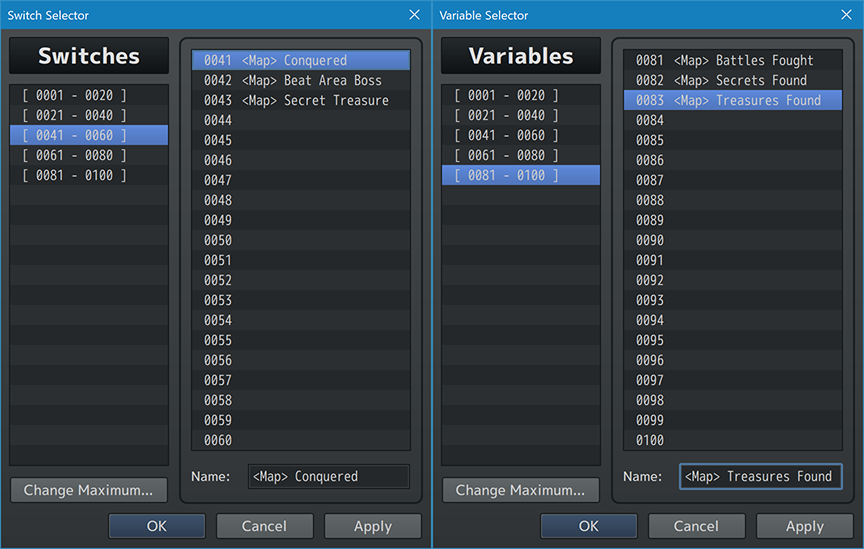The image size is (864, 549).
Task: Cancel the Switch Selector dialog
Action: pyautogui.click(x=264, y=526)
